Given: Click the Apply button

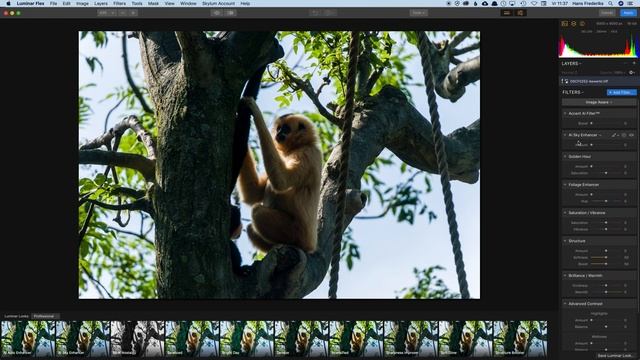Looking at the screenshot, I should tap(628, 13).
